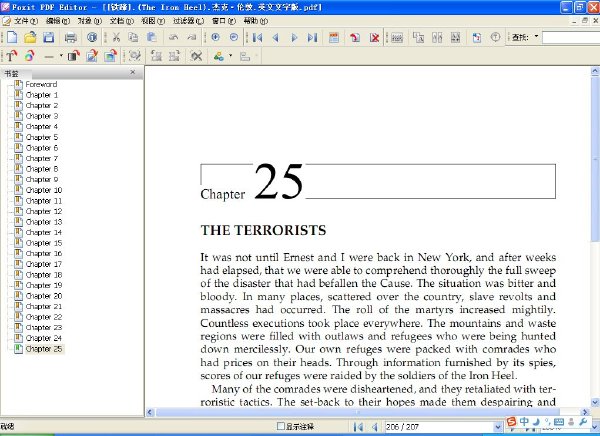Click the horizontal scrollbar left arrow
Image resolution: width=600 pixels, height=436 pixels.
[150, 412]
